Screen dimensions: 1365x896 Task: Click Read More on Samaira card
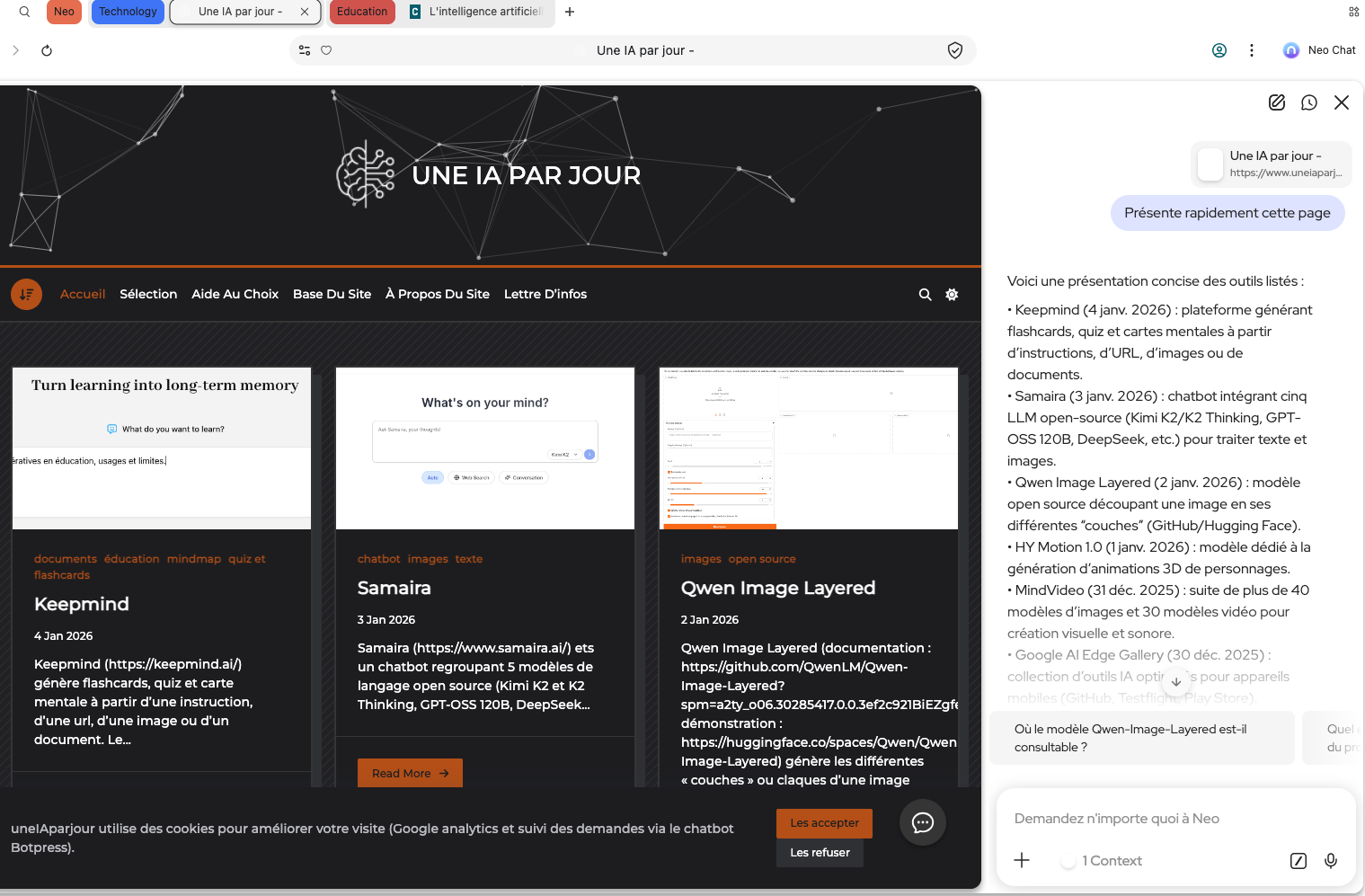click(x=410, y=773)
